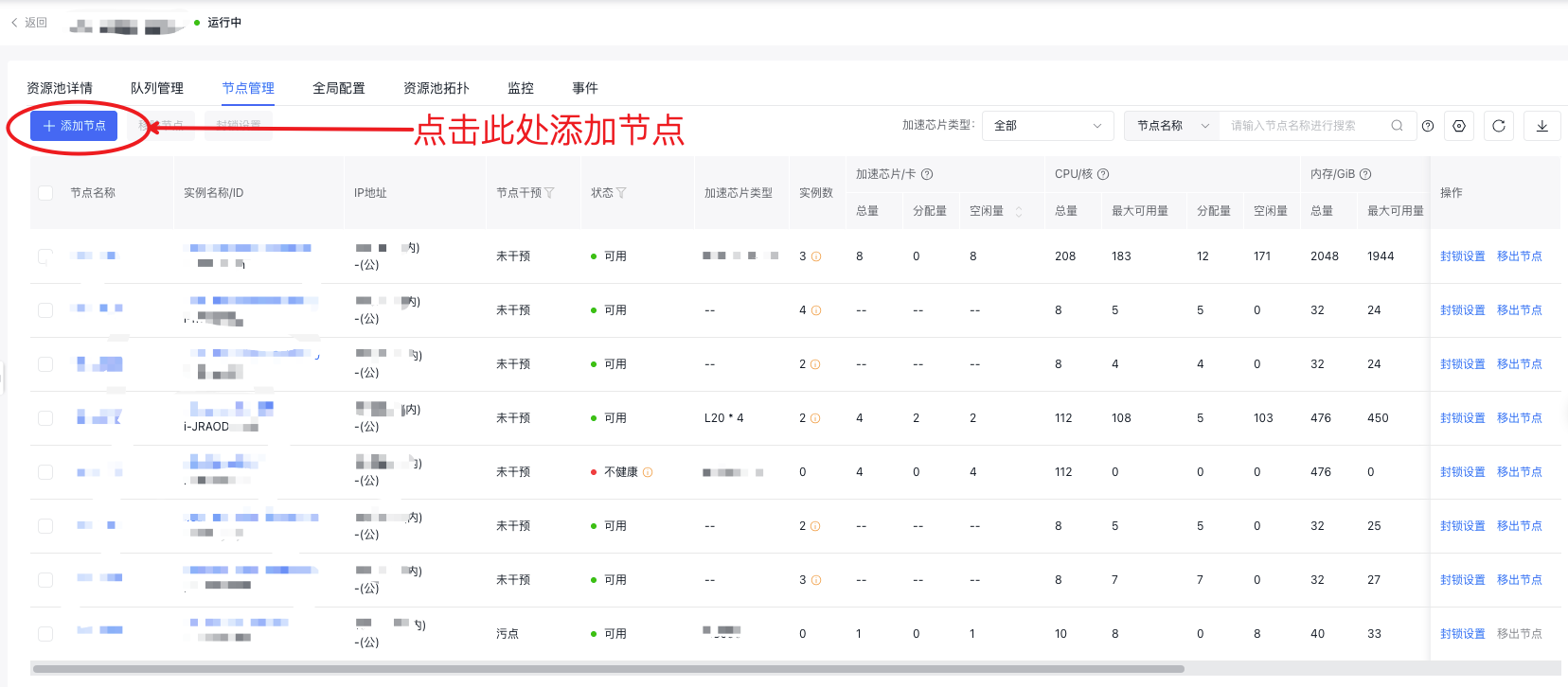Switch to the 队列管理 tab
Screen dimensions: 1568x687
click(x=157, y=88)
